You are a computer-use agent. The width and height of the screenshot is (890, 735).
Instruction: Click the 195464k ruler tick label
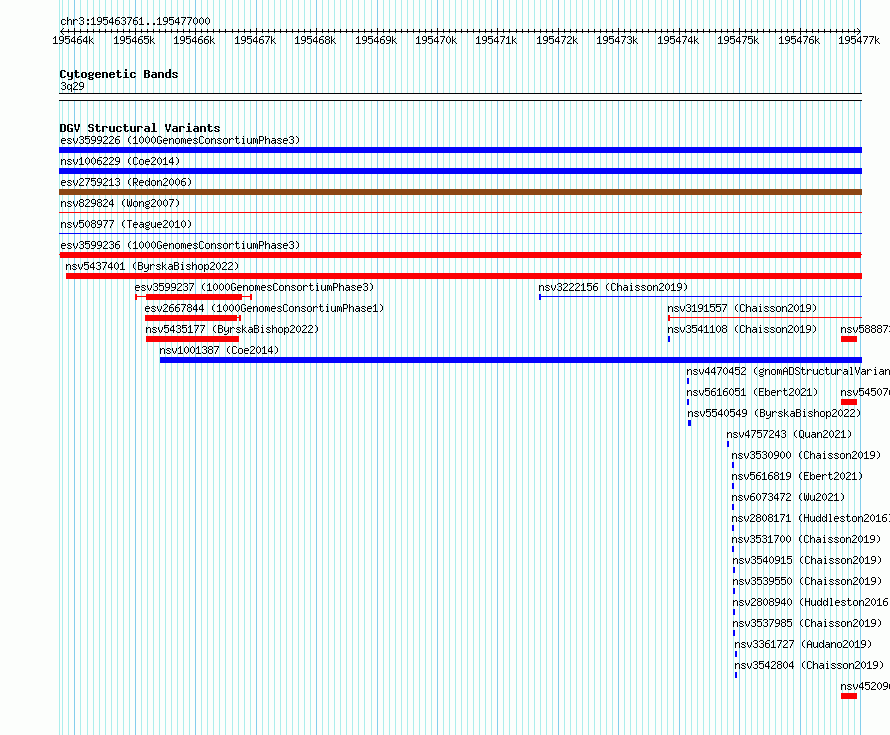click(73, 40)
